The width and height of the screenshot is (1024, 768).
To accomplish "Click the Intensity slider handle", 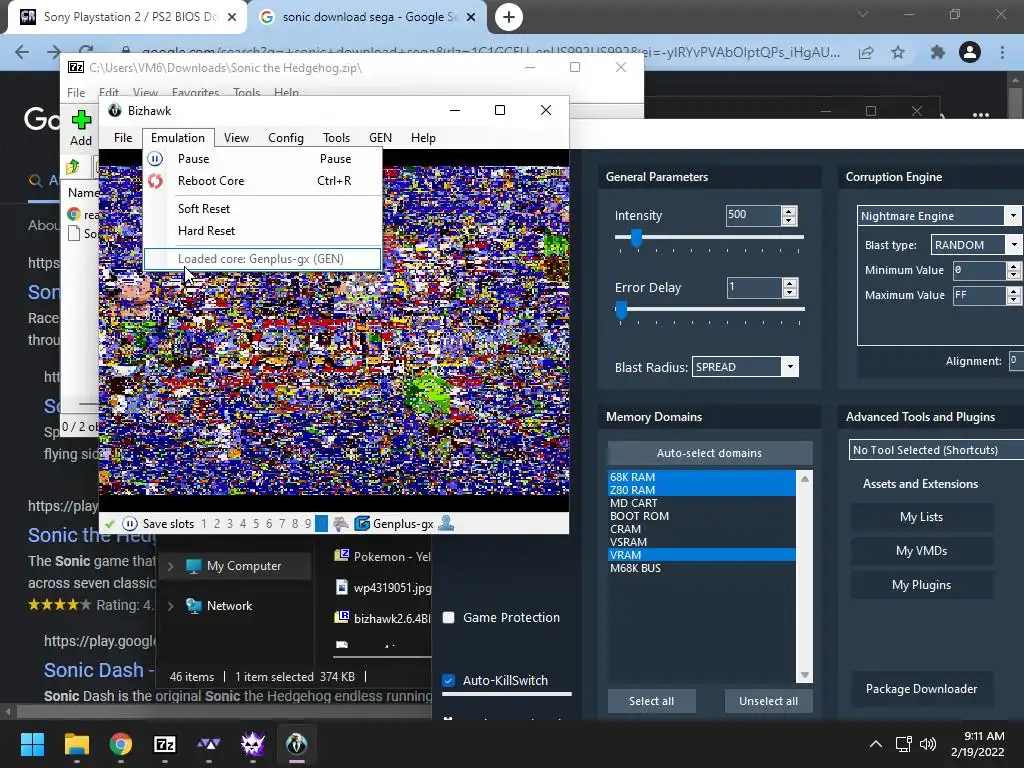I will coord(636,238).
